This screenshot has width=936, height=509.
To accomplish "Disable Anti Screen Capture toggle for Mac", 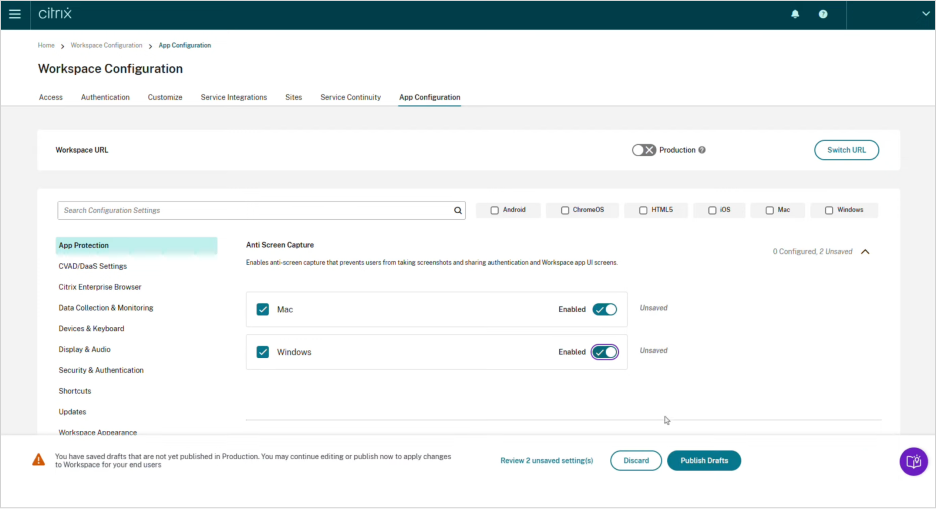I will pos(604,309).
